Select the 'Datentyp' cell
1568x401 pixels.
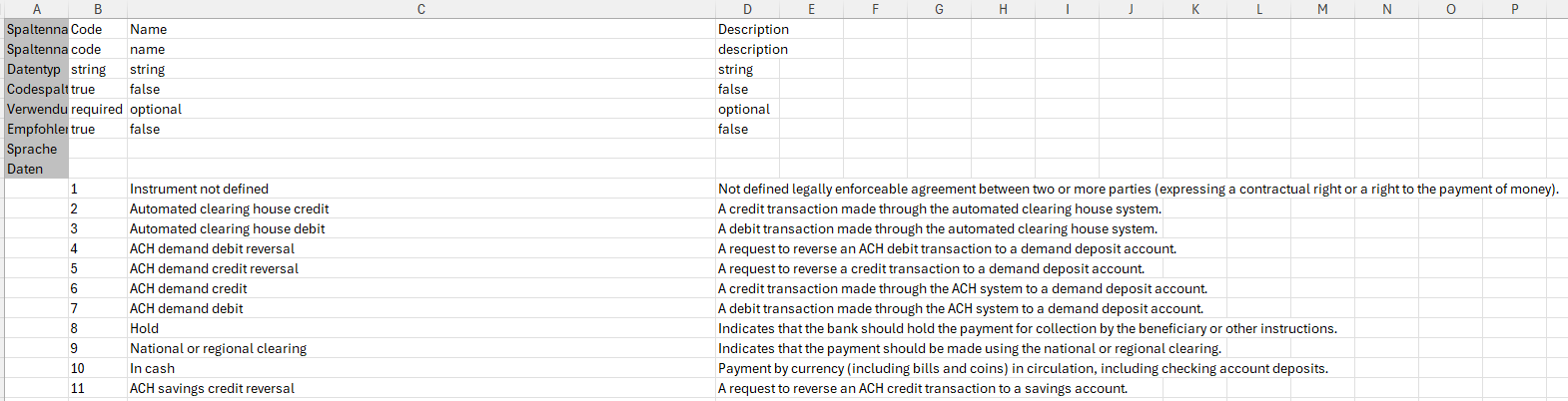tap(37, 69)
